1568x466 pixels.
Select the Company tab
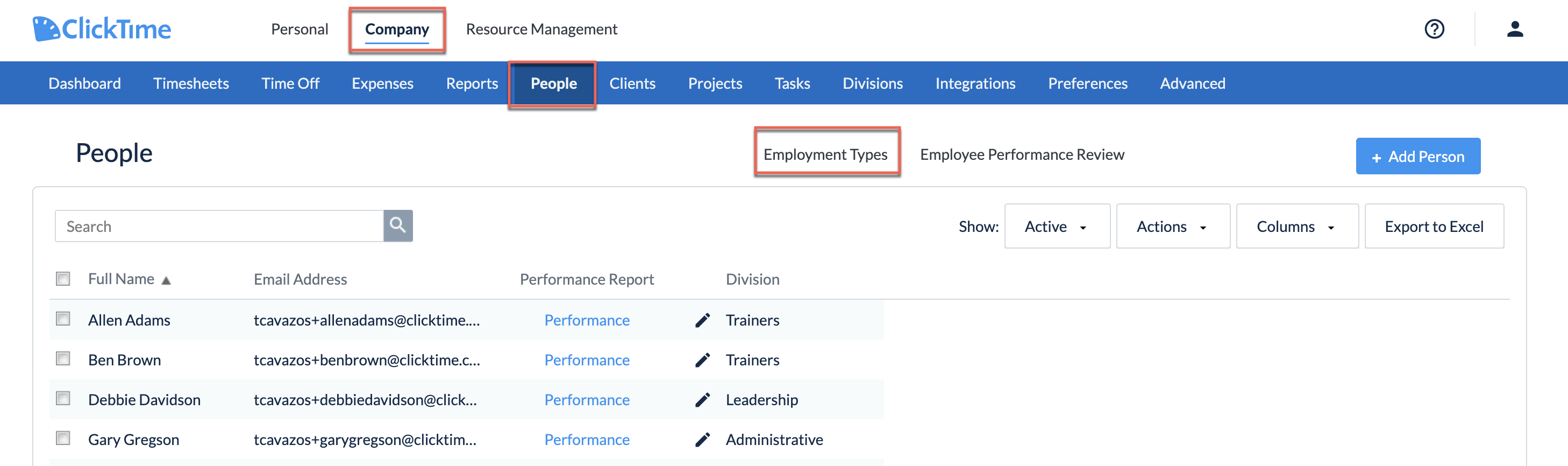(397, 29)
